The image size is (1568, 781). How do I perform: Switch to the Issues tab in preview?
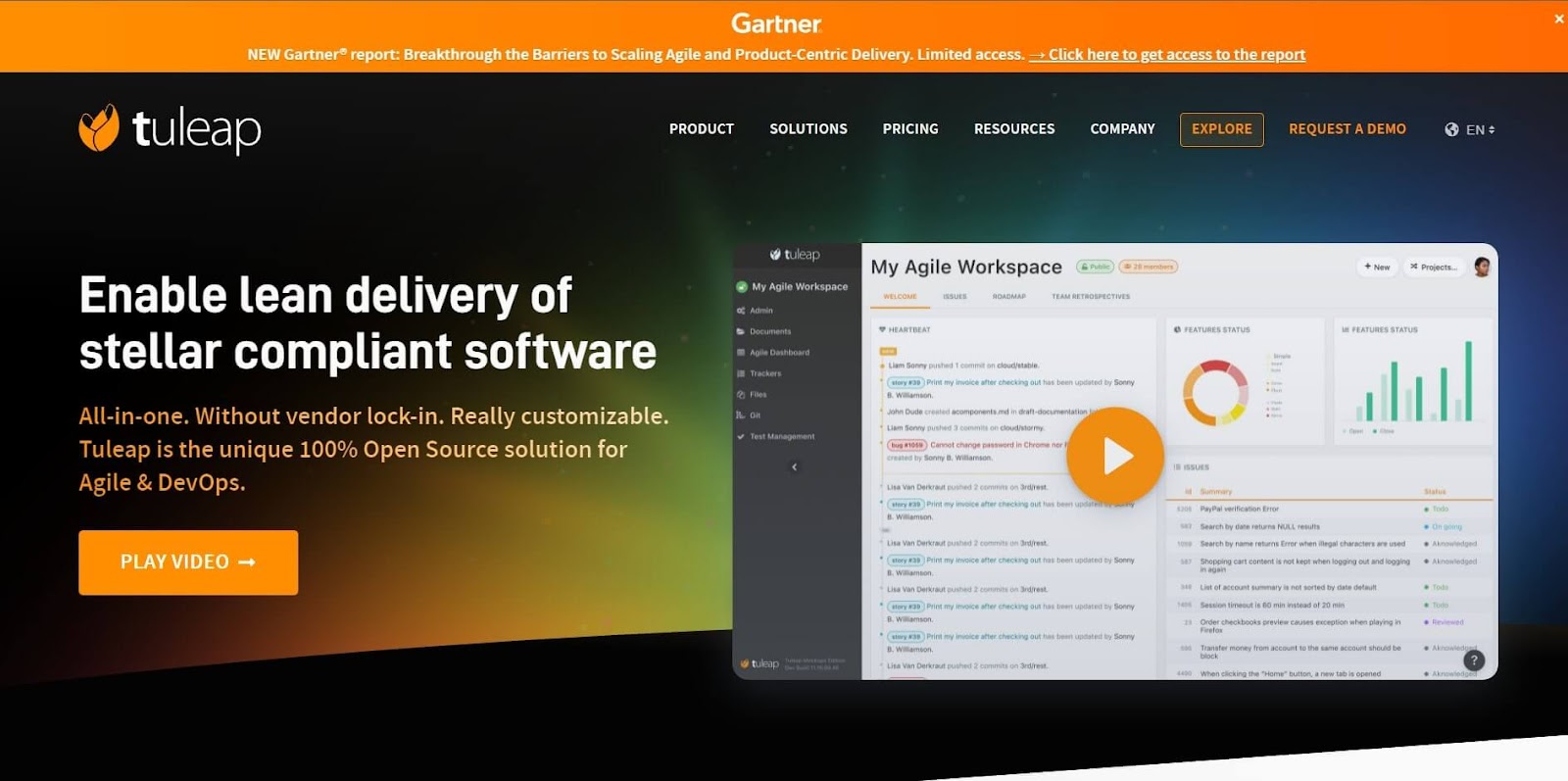955,297
